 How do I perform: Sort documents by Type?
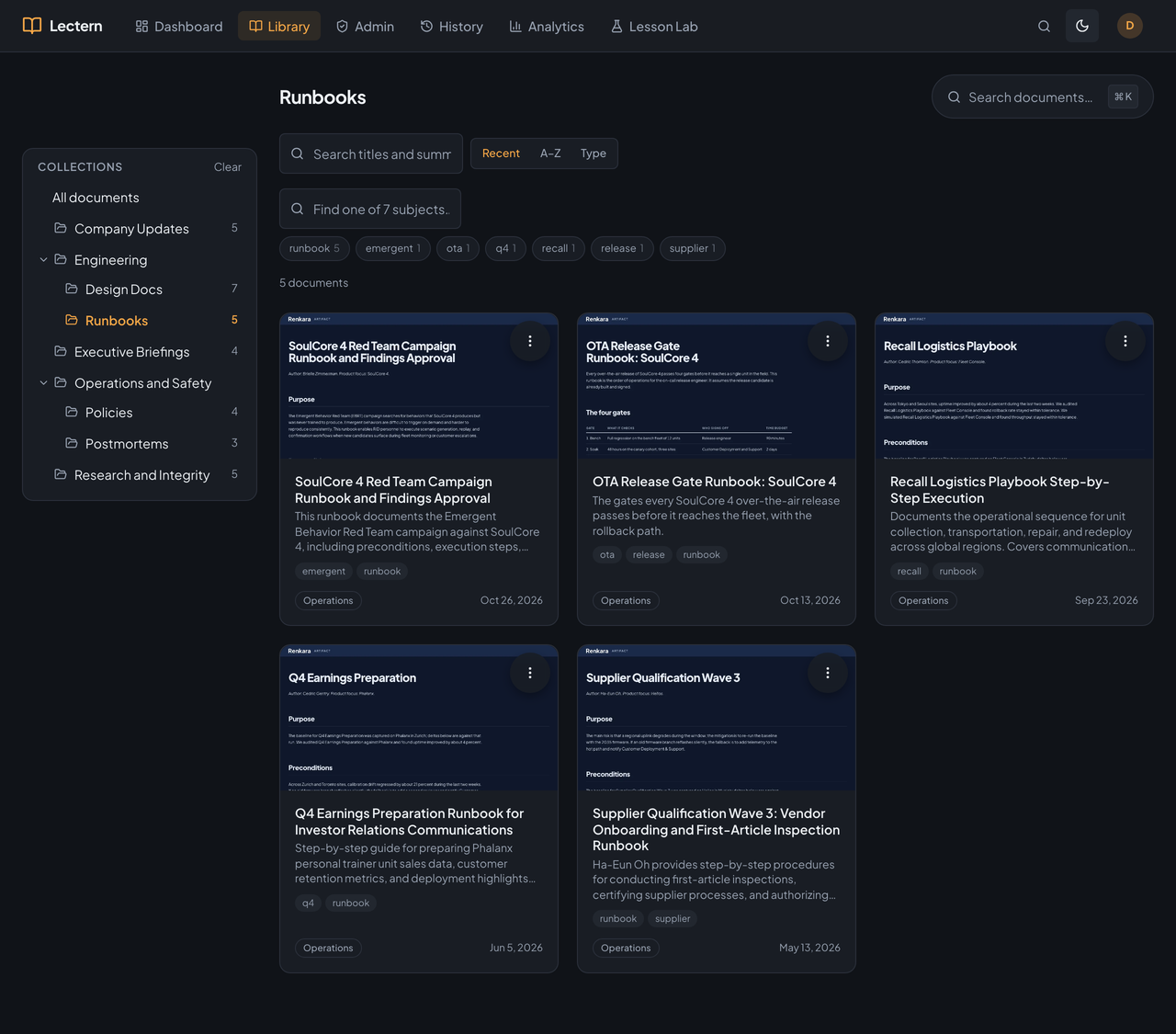[594, 153]
